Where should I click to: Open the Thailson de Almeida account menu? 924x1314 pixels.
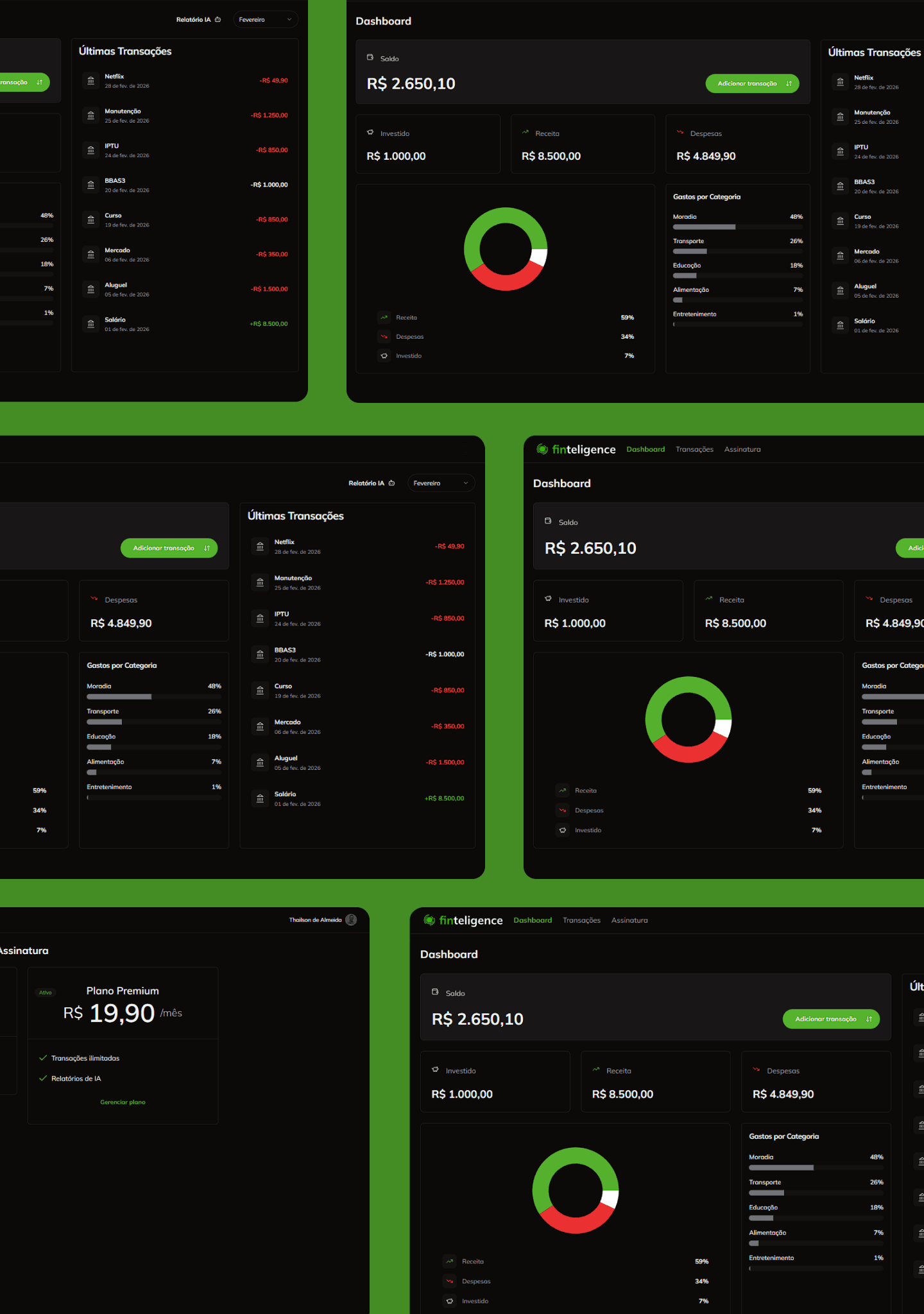tap(315, 920)
